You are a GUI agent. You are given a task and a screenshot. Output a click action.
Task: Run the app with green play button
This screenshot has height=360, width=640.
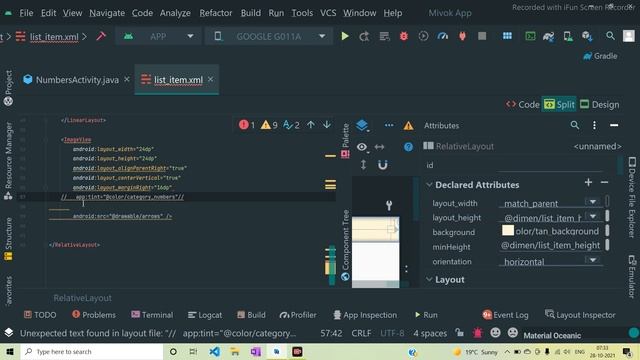[345, 36]
